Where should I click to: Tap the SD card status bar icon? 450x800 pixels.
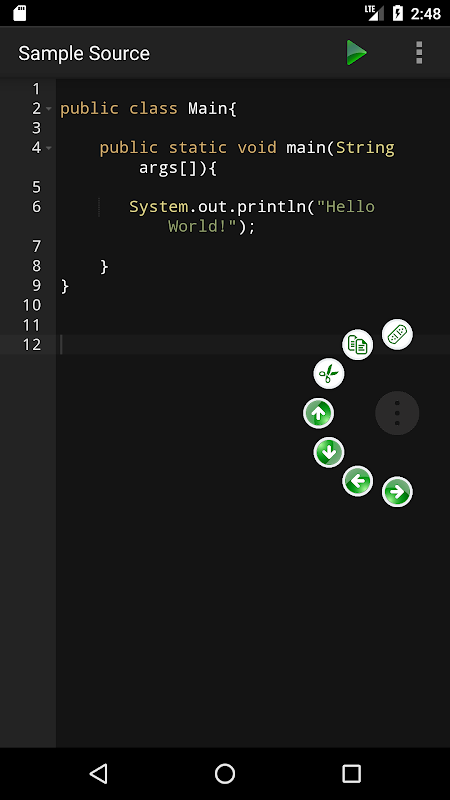point(19,13)
